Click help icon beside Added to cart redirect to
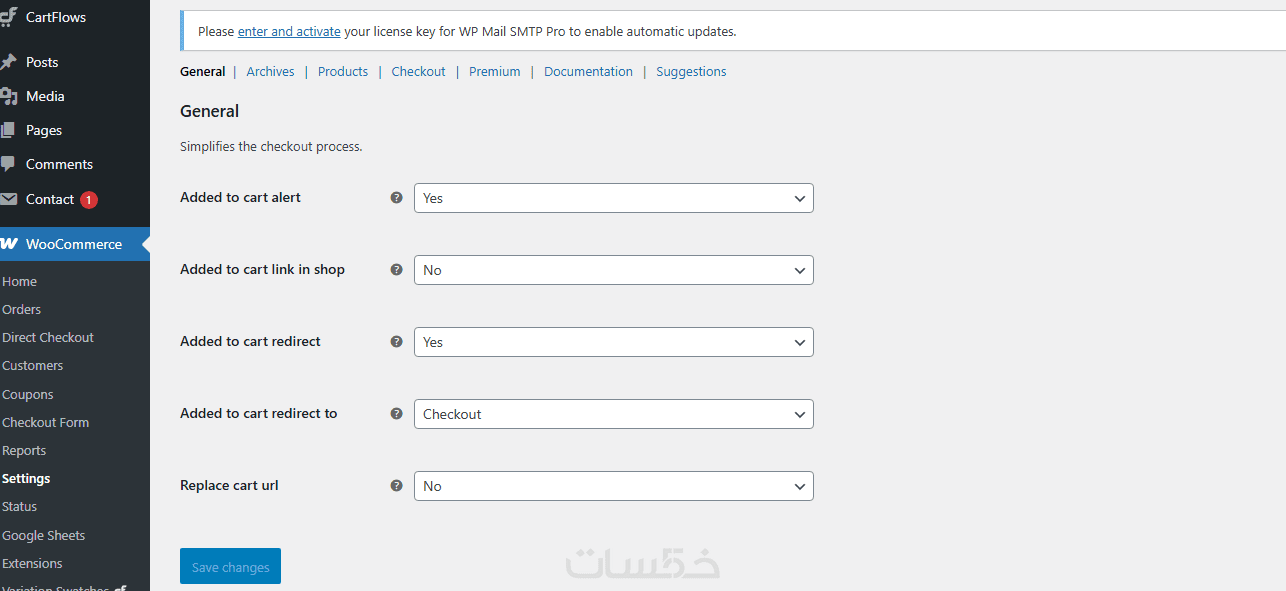 click(396, 414)
